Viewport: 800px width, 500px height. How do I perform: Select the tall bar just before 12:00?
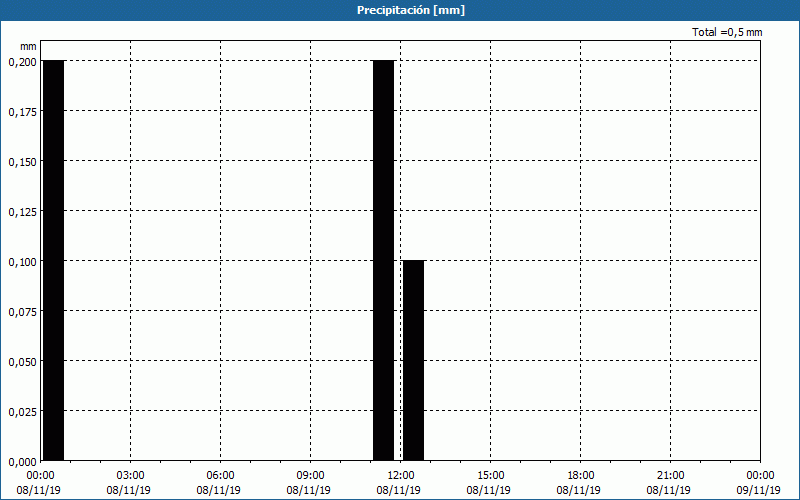pos(384,260)
